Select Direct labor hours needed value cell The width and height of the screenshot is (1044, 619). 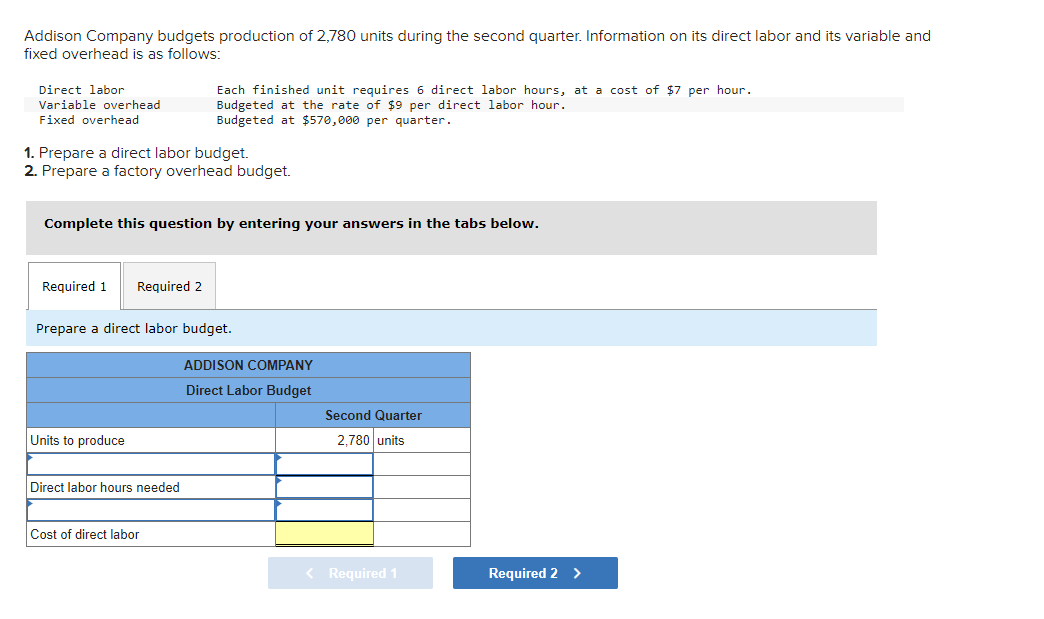[x=324, y=487]
